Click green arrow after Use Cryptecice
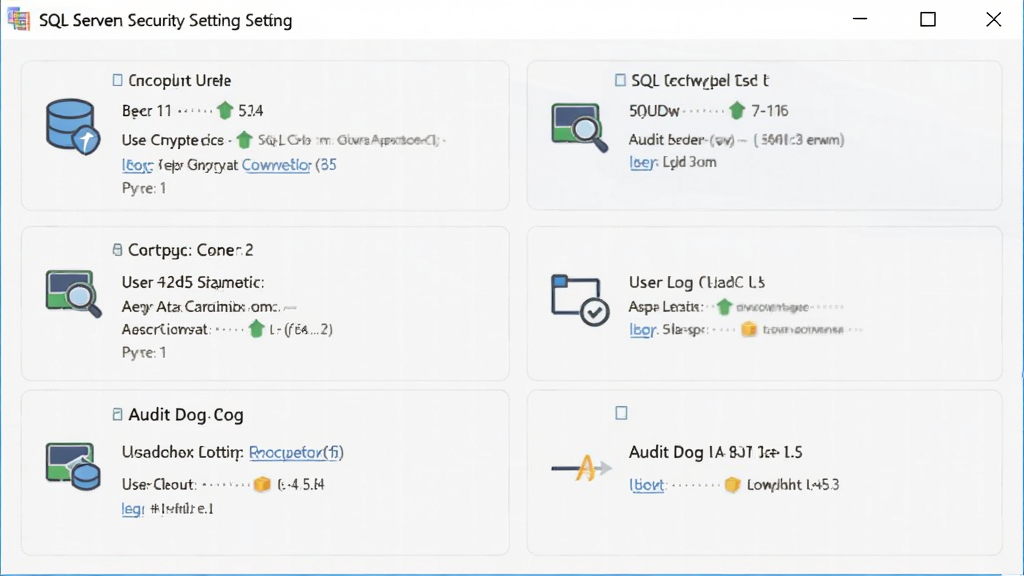The image size is (1024, 576). pos(244,139)
